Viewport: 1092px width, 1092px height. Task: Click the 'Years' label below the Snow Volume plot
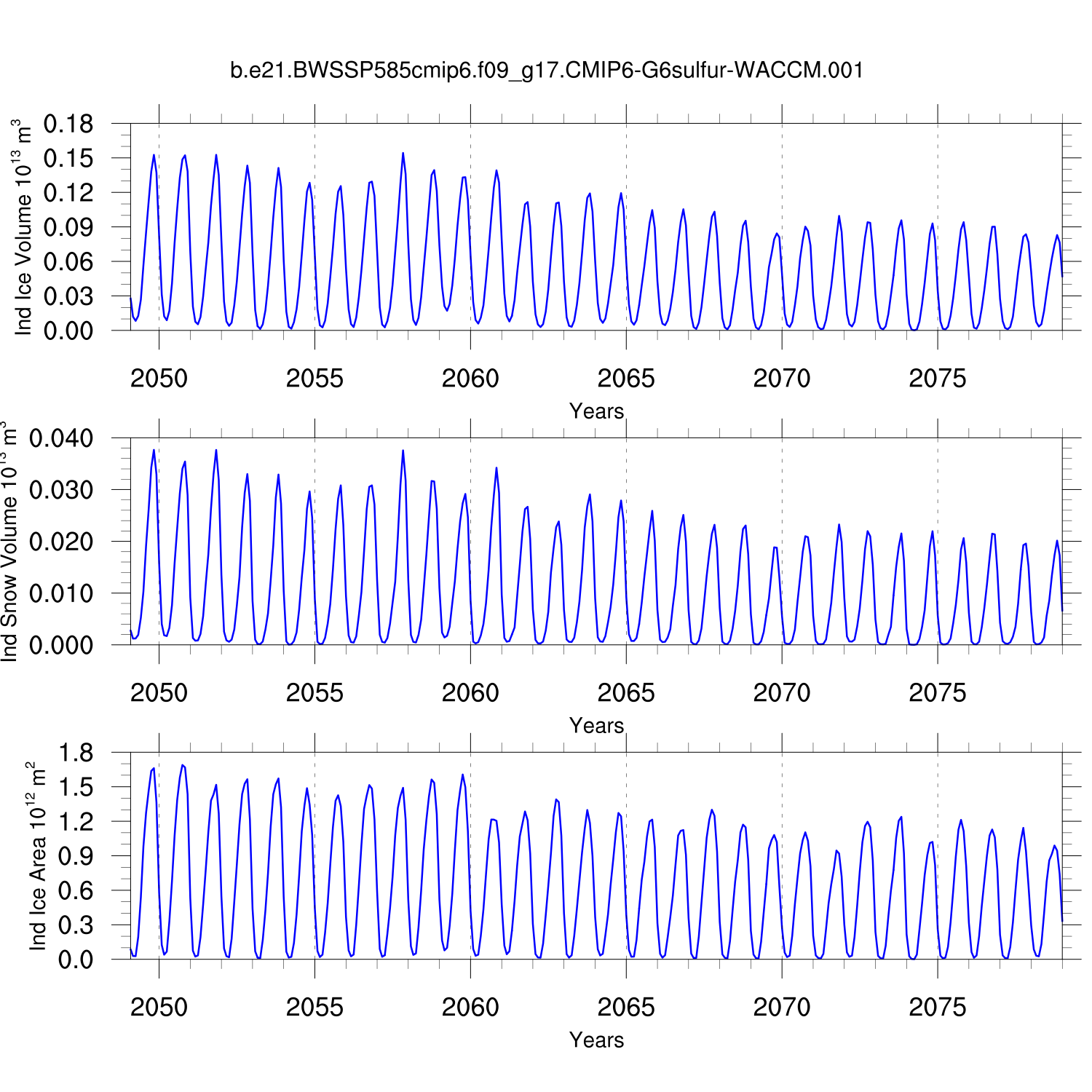pyautogui.click(x=596, y=726)
